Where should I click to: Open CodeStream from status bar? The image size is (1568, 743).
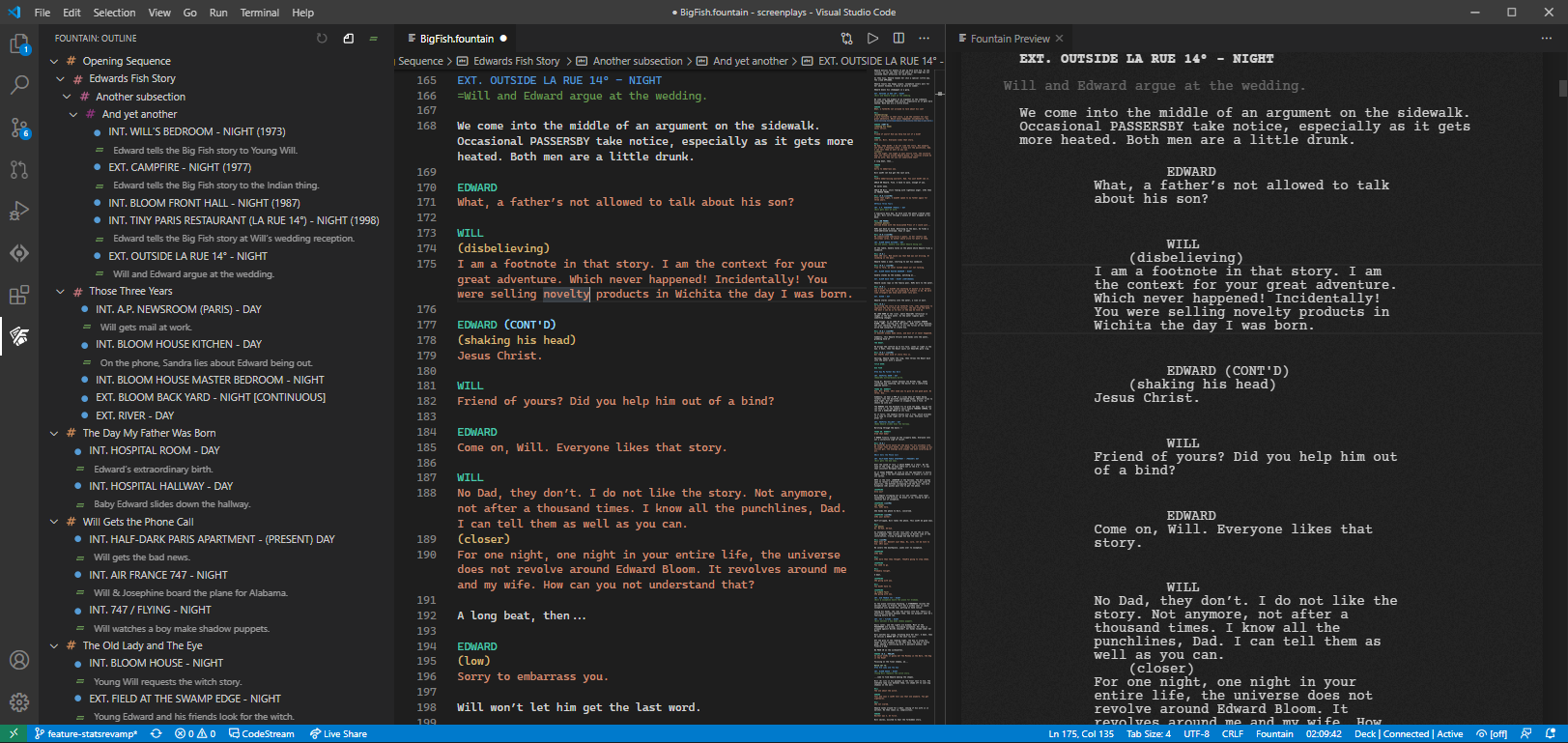(262, 734)
